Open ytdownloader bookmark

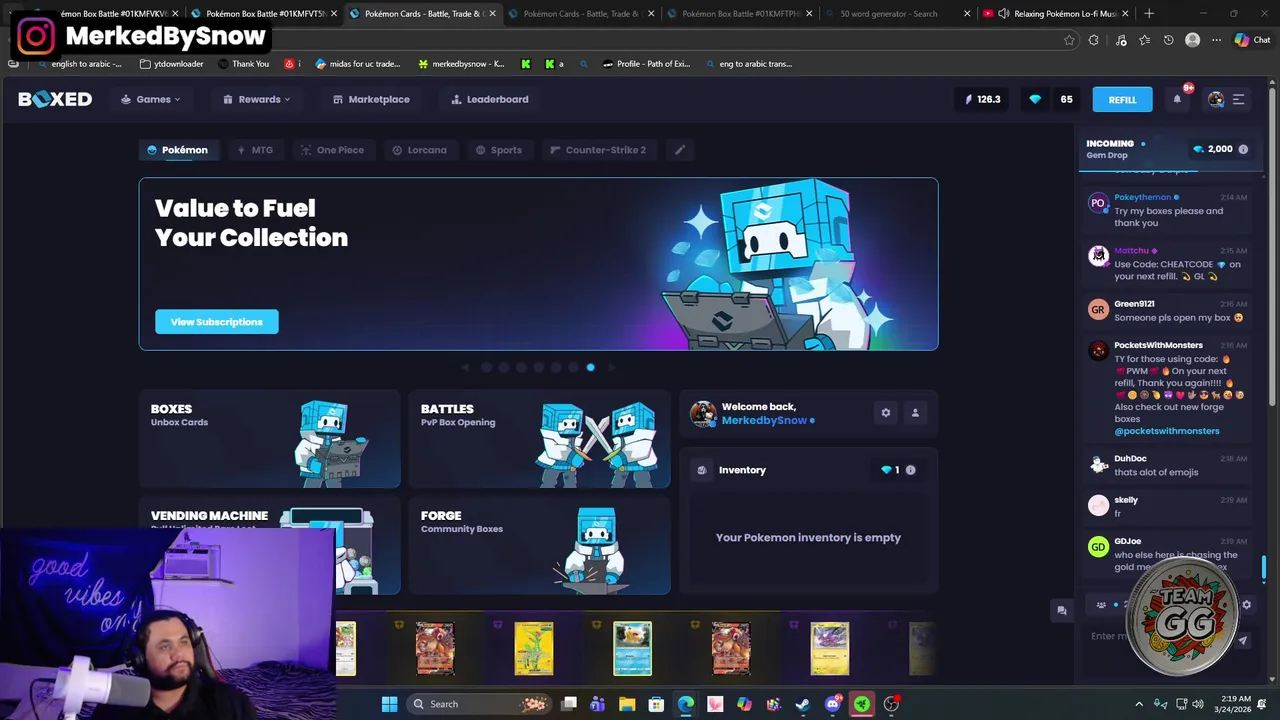point(171,63)
